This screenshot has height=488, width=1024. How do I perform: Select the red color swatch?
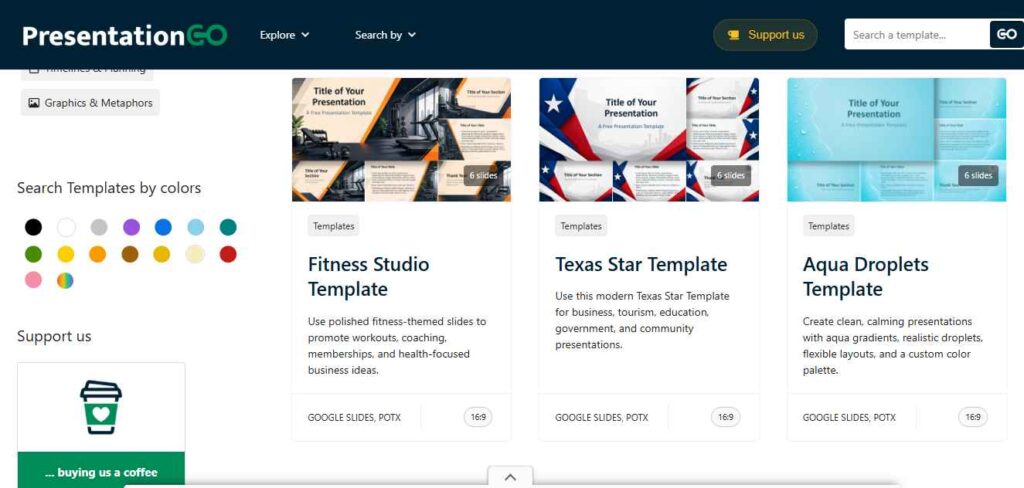click(x=228, y=254)
